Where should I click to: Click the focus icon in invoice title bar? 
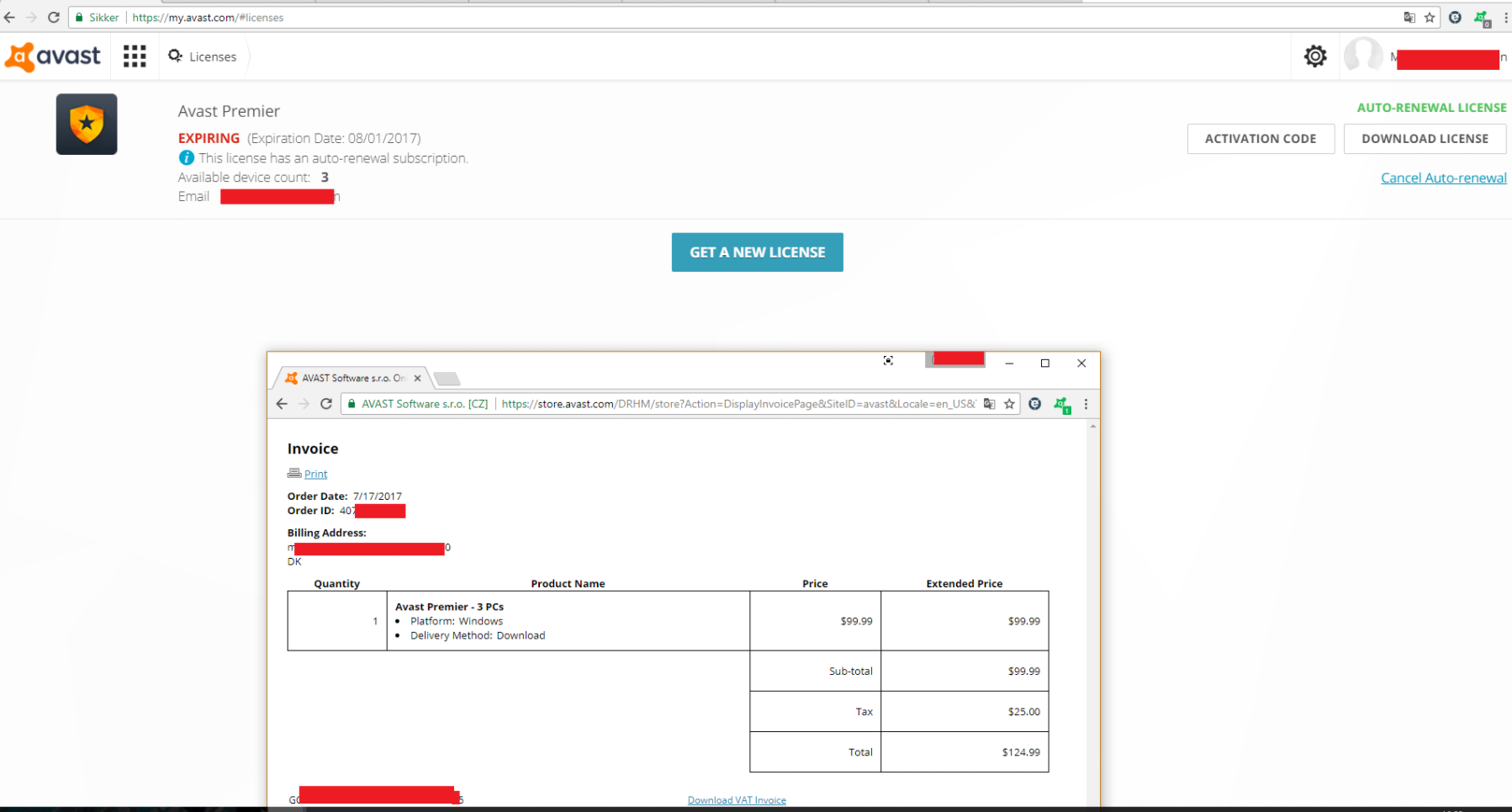[888, 360]
